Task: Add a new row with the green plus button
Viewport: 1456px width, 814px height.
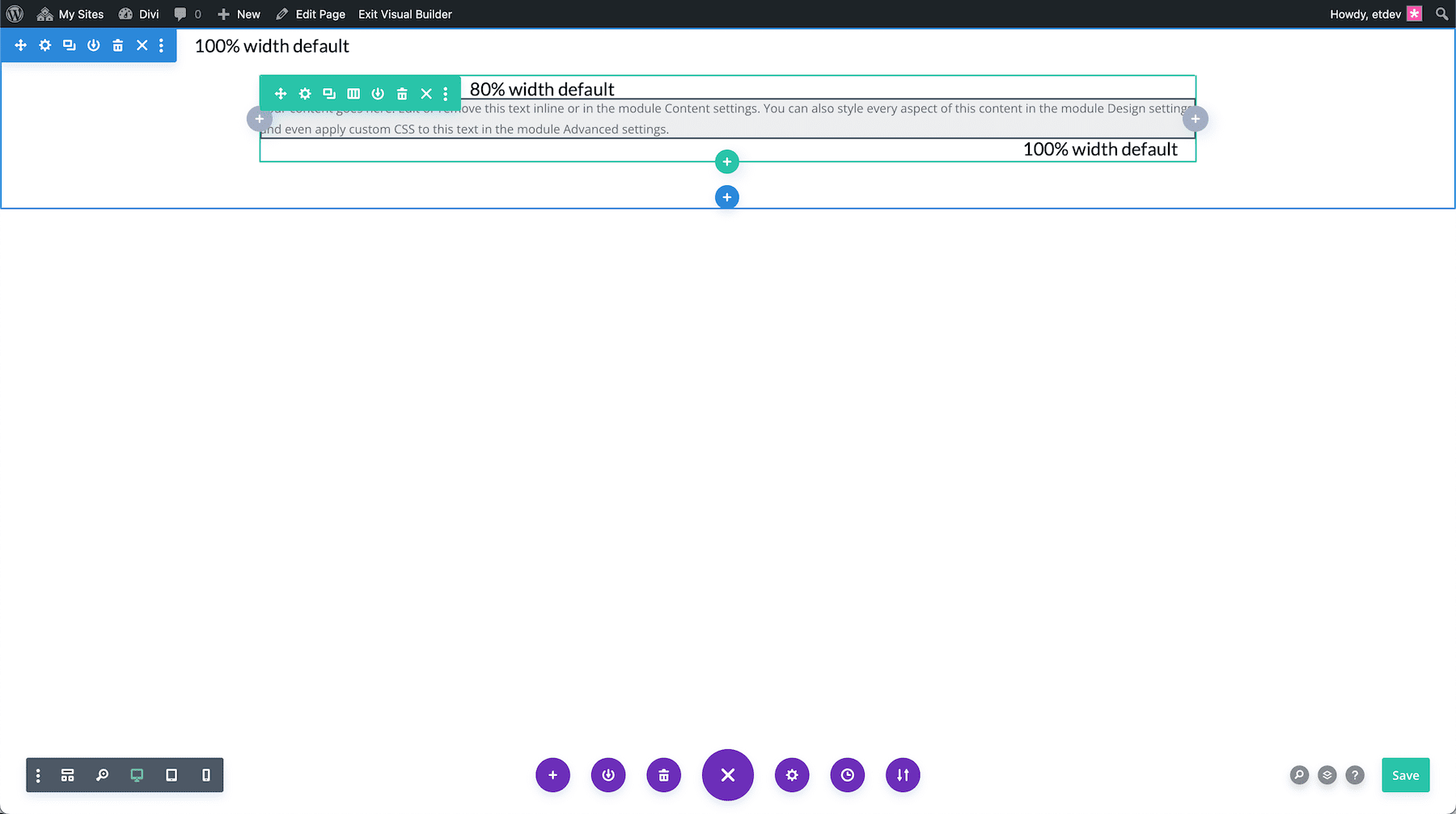Action: pyautogui.click(x=726, y=161)
